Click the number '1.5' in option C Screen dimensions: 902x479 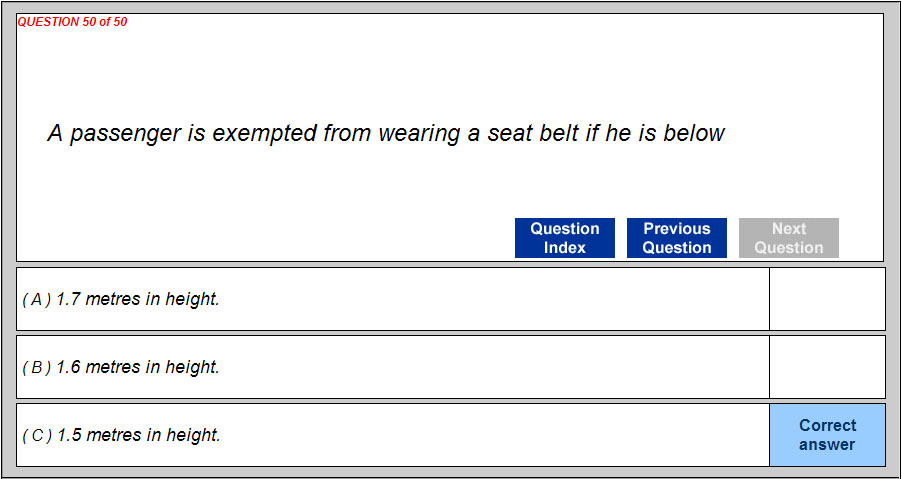coord(69,435)
